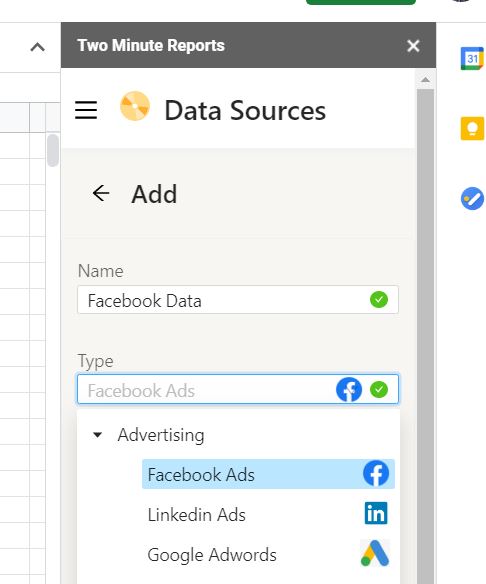Viewport: 486px width, 584px height.
Task: Click the green checkmark in the Type field
Action: 379,390
